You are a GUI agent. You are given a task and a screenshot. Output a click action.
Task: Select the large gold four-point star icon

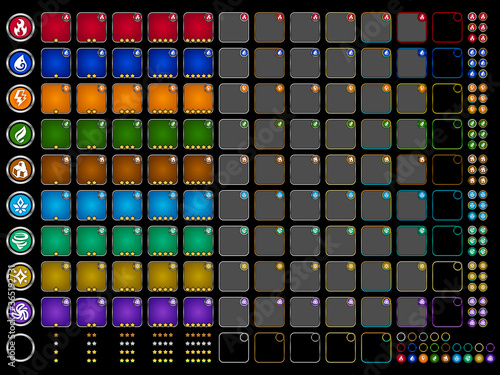tap(20, 277)
